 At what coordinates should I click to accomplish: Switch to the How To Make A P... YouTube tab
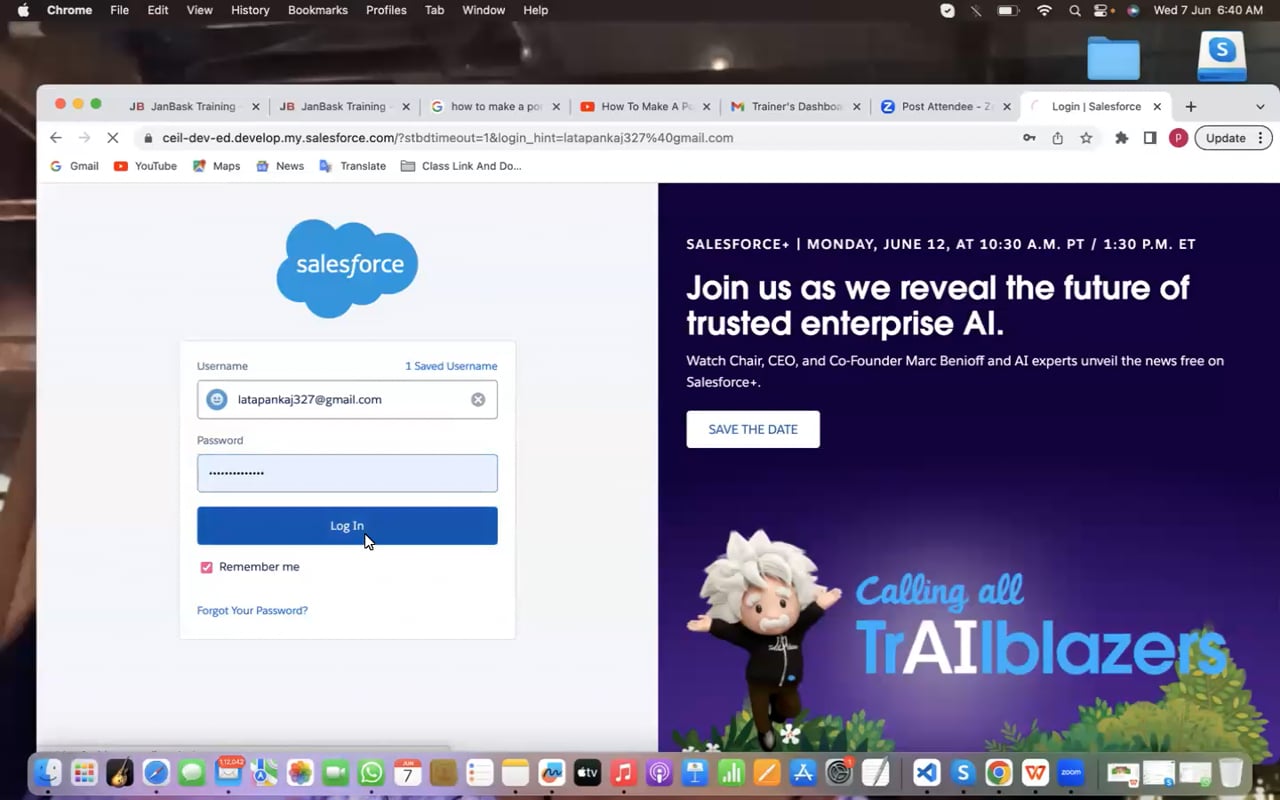coord(645,106)
